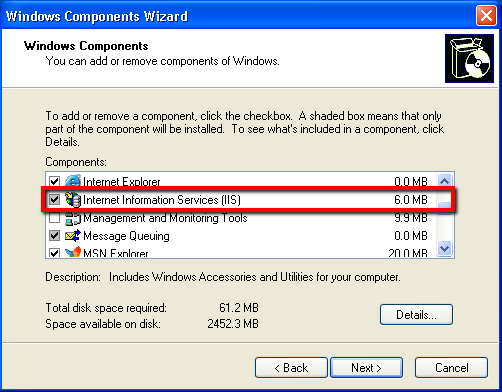Click the MSN Explorer butterfly icon
Screen dimensions: 502x392
tap(73, 252)
